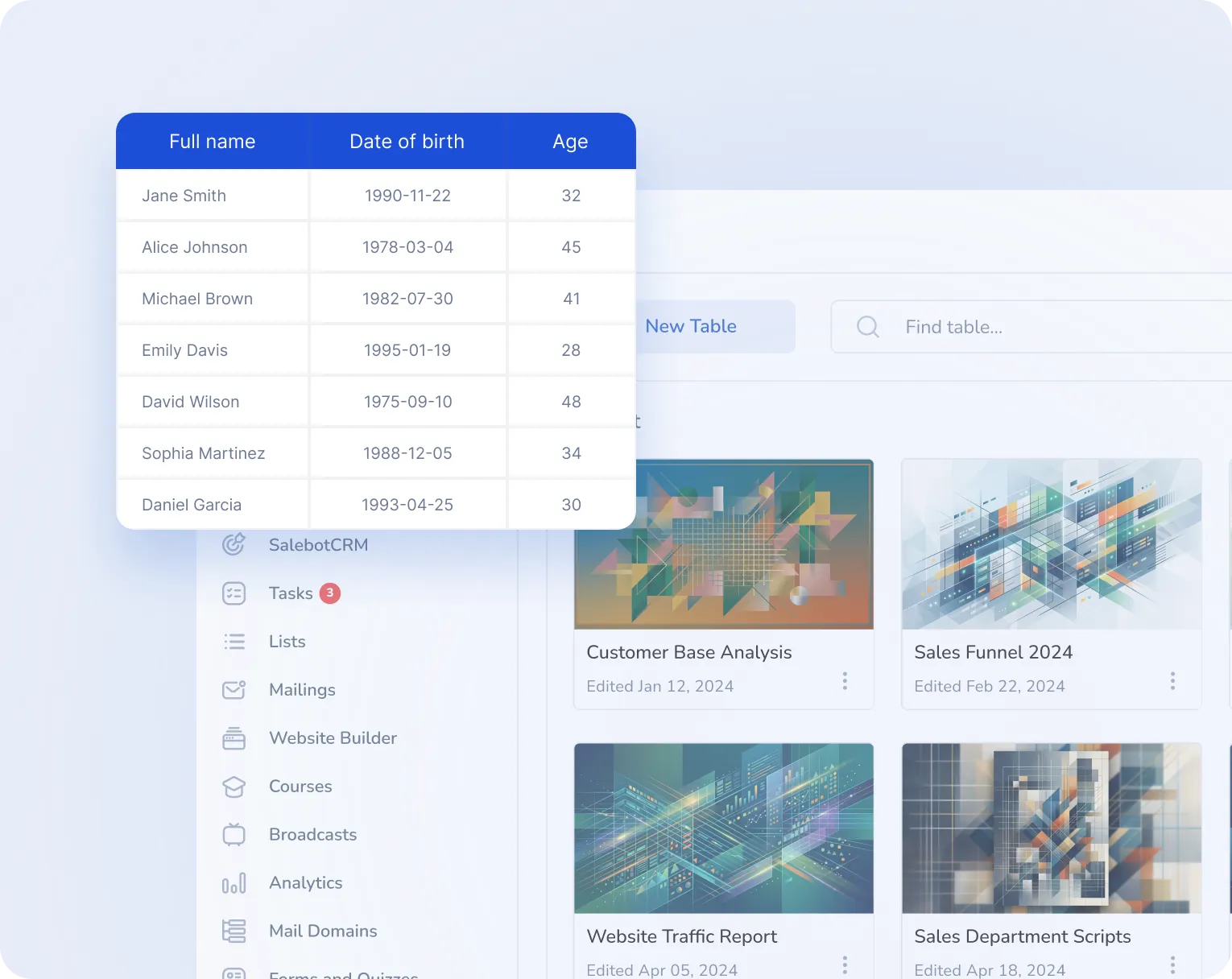Viewport: 1232px width, 979px height.
Task: Open the kebab menu on Sales Funnel 2024
Action: click(x=1172, y=681)
